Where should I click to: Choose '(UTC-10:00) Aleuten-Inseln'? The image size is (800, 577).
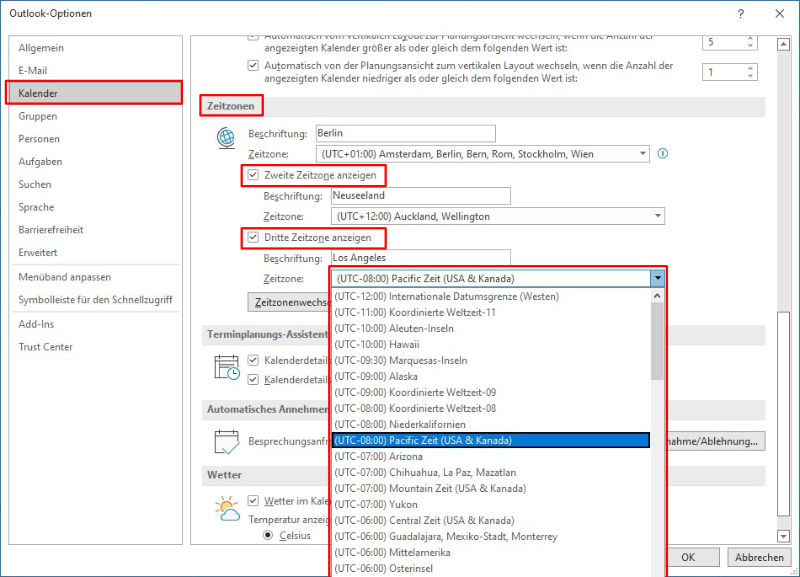point(491,328)
